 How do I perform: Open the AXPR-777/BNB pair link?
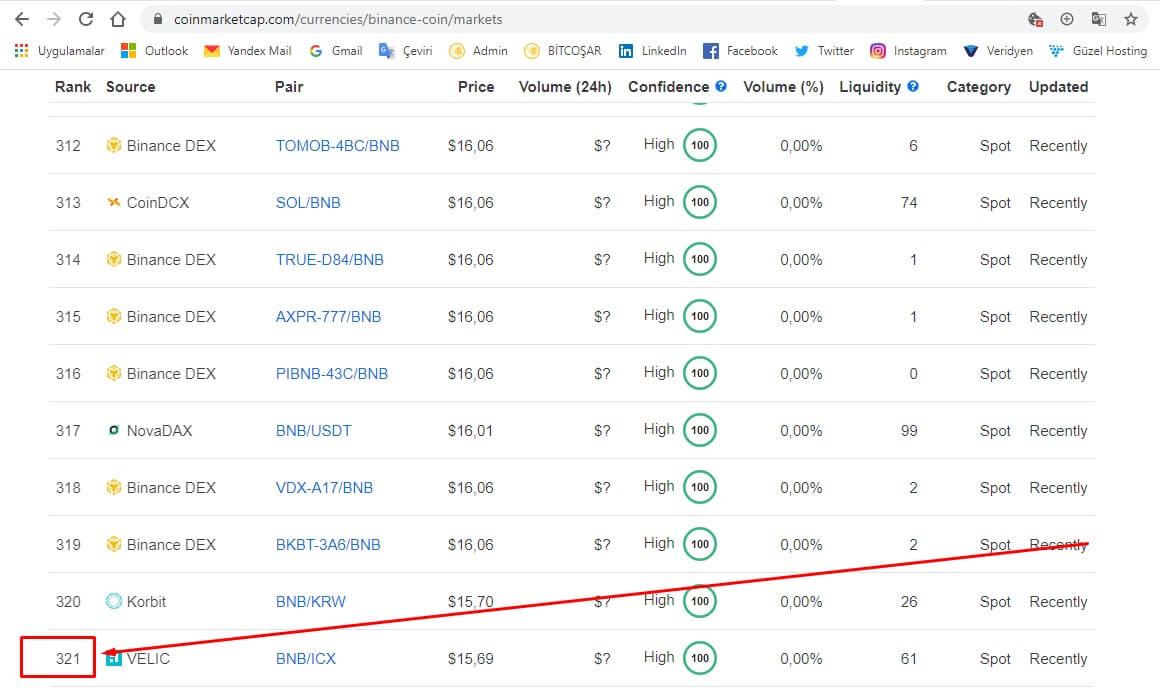(x=328, y=317)
